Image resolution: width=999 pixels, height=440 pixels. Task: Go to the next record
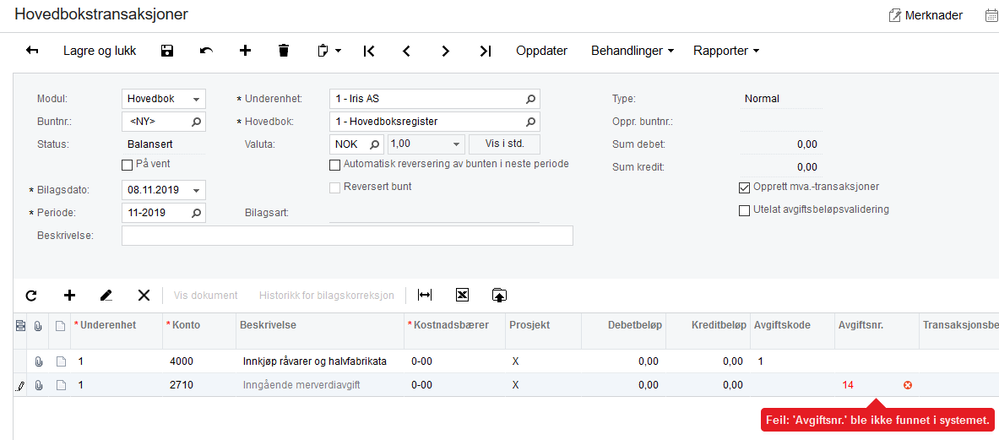[446, 51]
